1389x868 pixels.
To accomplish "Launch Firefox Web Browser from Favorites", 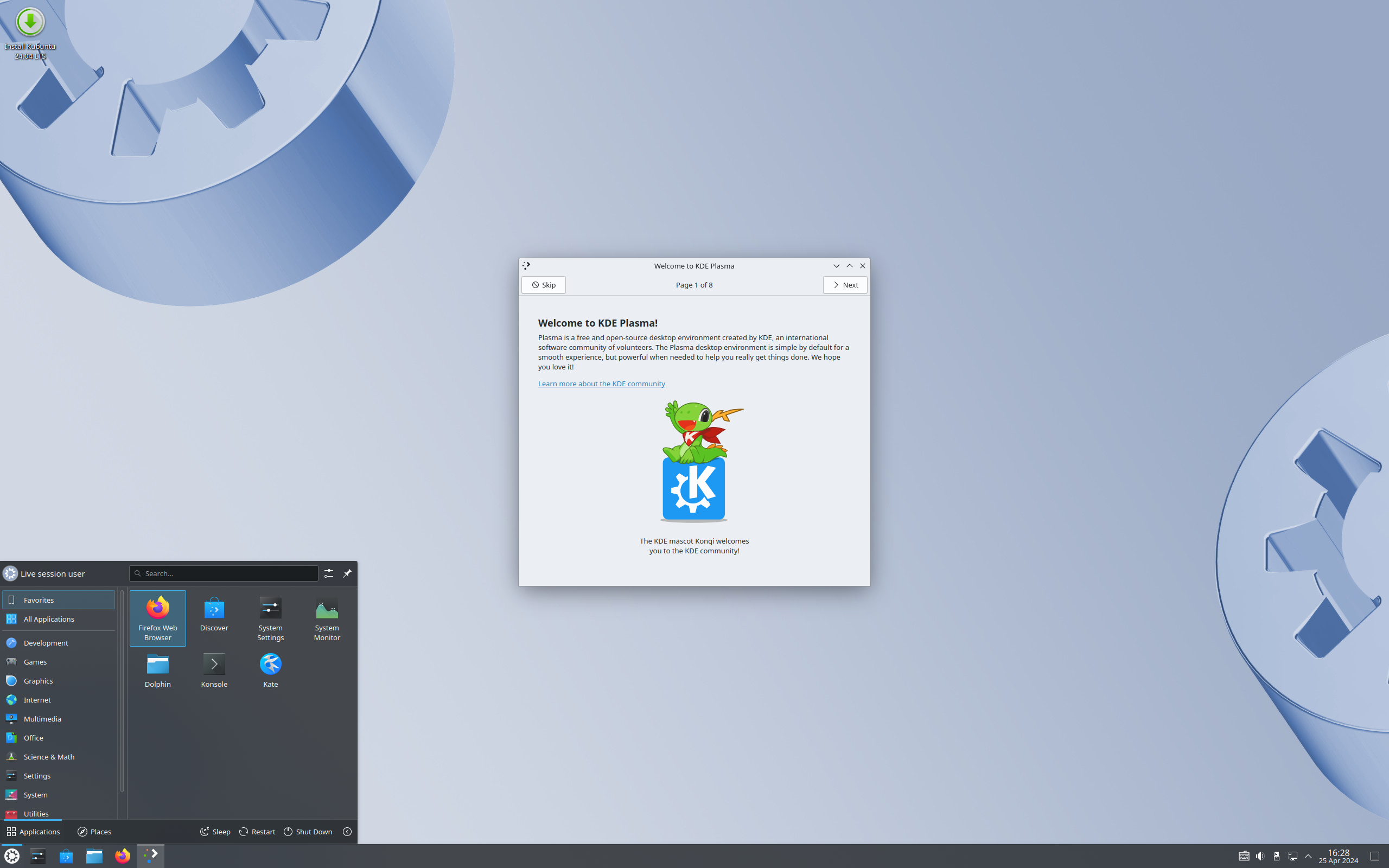I will (x=157, y=618).
